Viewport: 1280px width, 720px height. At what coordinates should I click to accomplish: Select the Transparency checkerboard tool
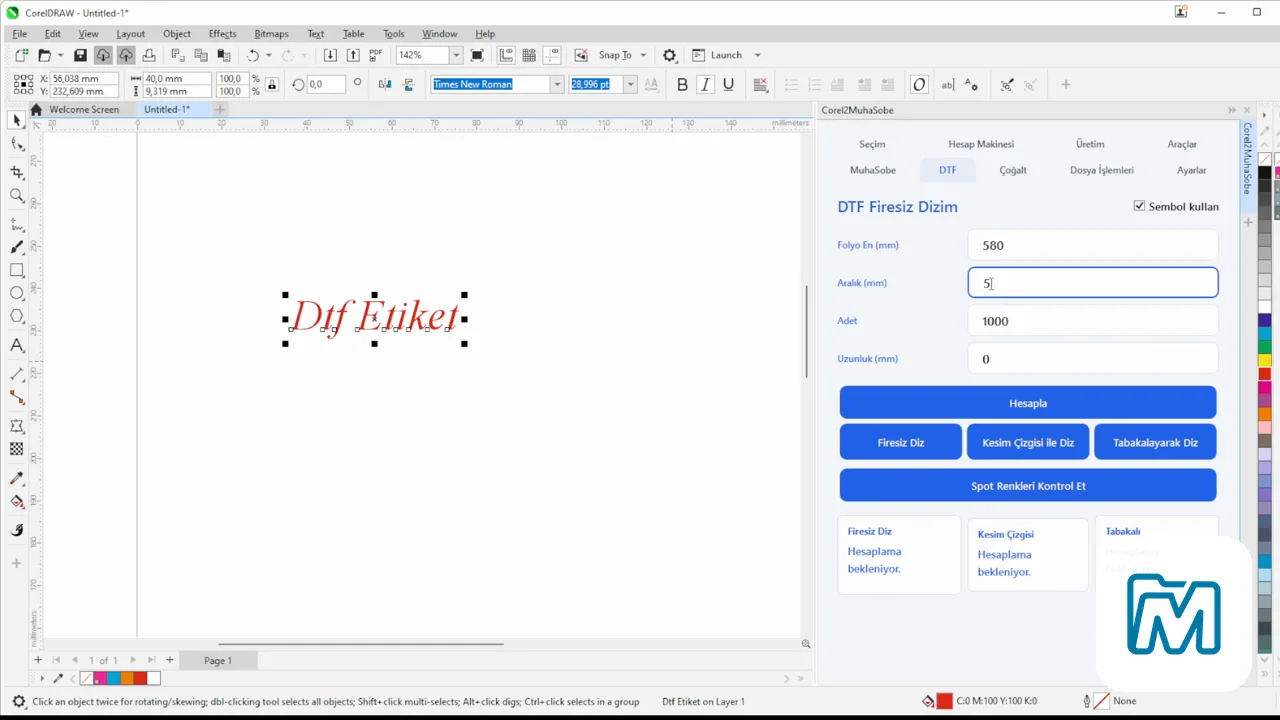coord(16,449)
